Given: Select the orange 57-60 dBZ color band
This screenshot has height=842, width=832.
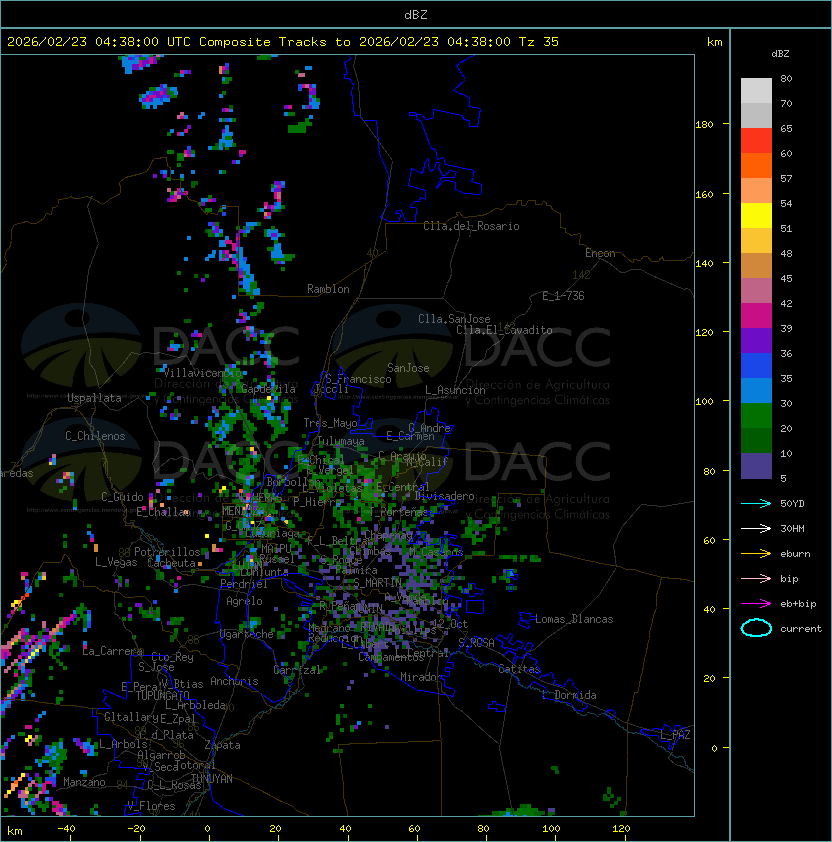Looking at the screenshot, I should click(756, 165).
